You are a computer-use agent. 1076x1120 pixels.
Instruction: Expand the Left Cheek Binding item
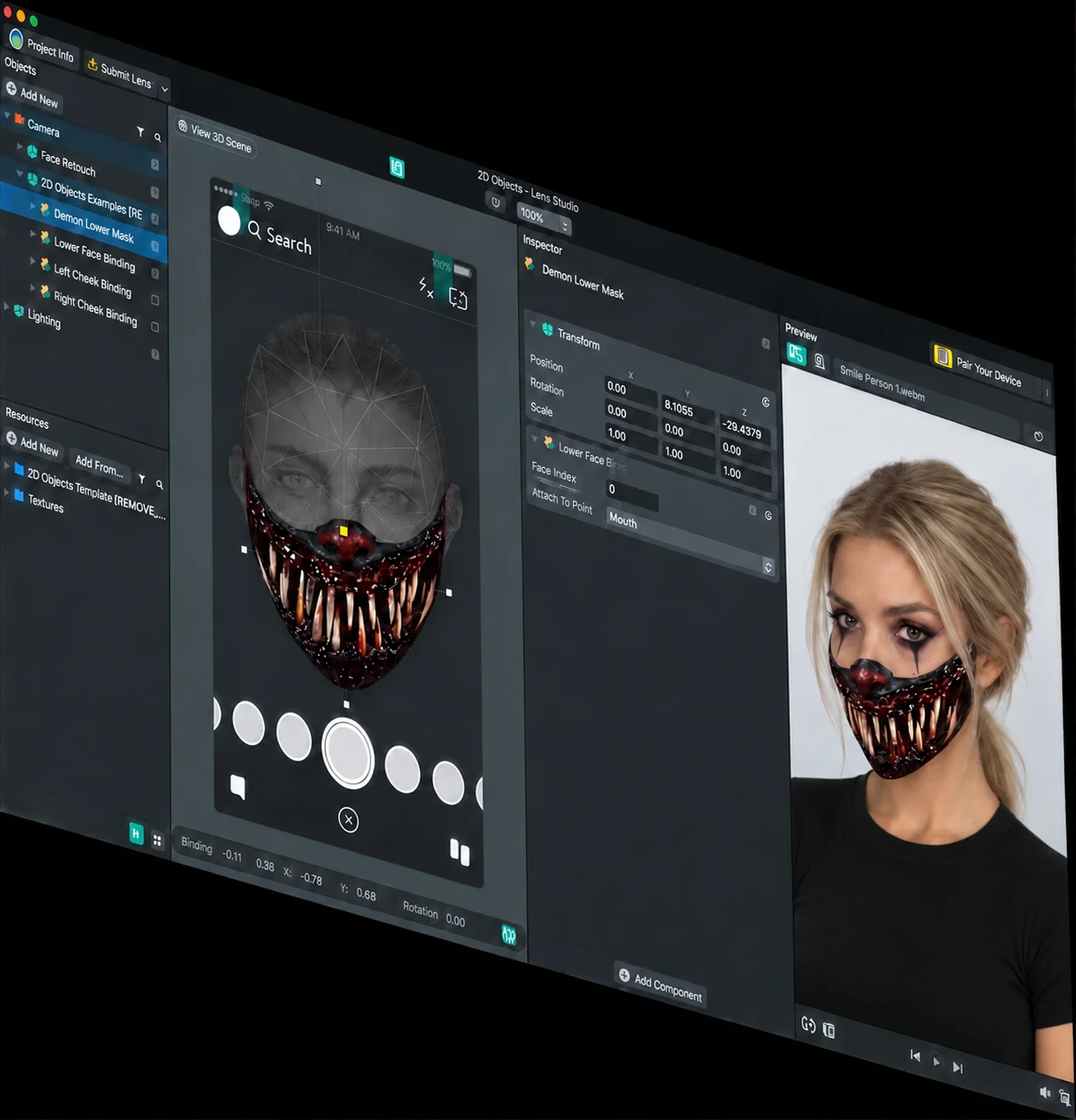33,260
